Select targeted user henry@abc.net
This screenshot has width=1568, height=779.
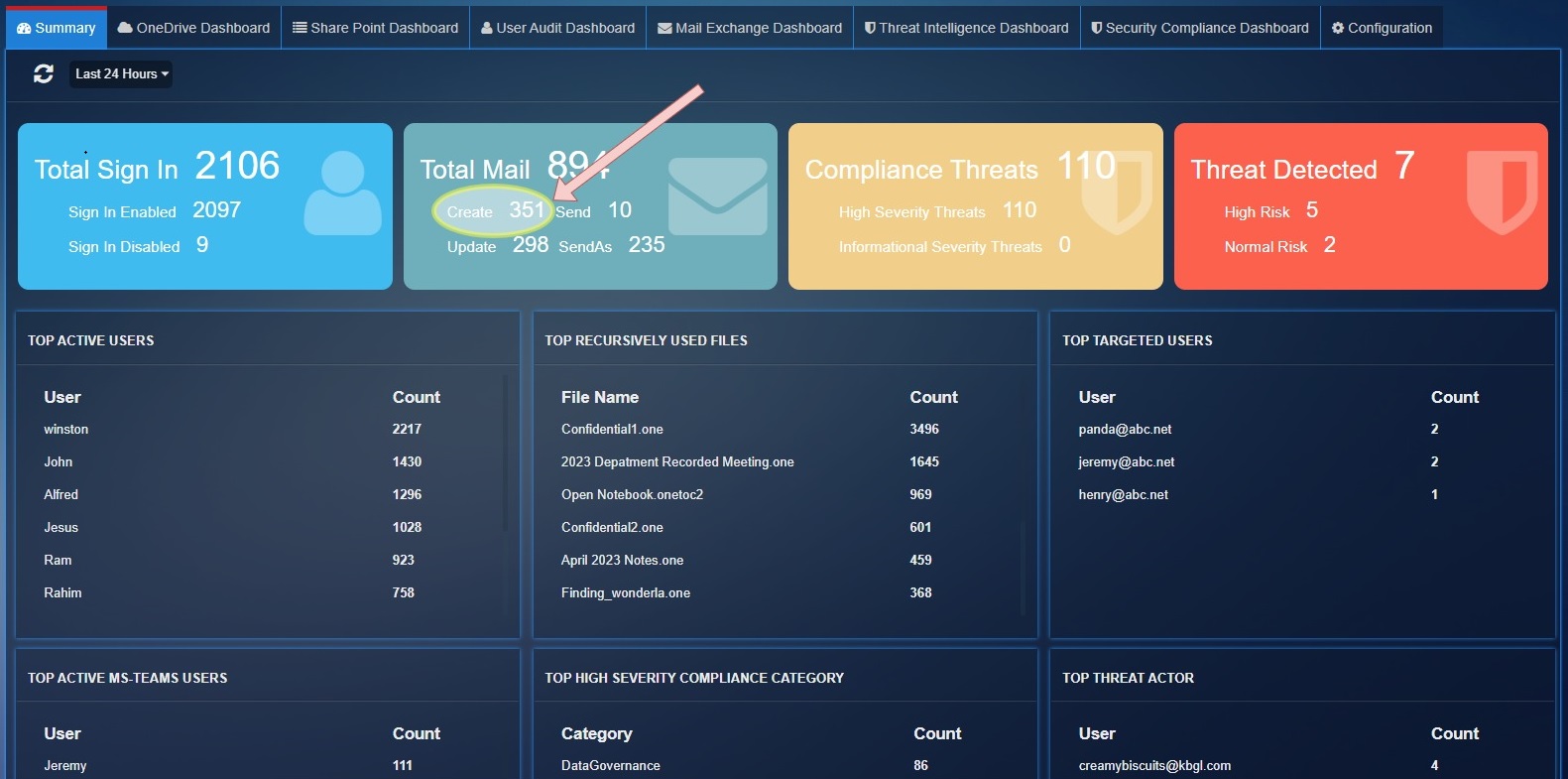1124,495
